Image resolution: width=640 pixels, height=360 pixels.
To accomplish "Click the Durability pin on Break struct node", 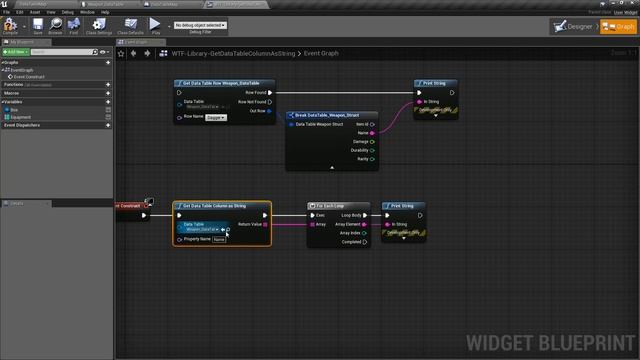I will tap(372, 150).
